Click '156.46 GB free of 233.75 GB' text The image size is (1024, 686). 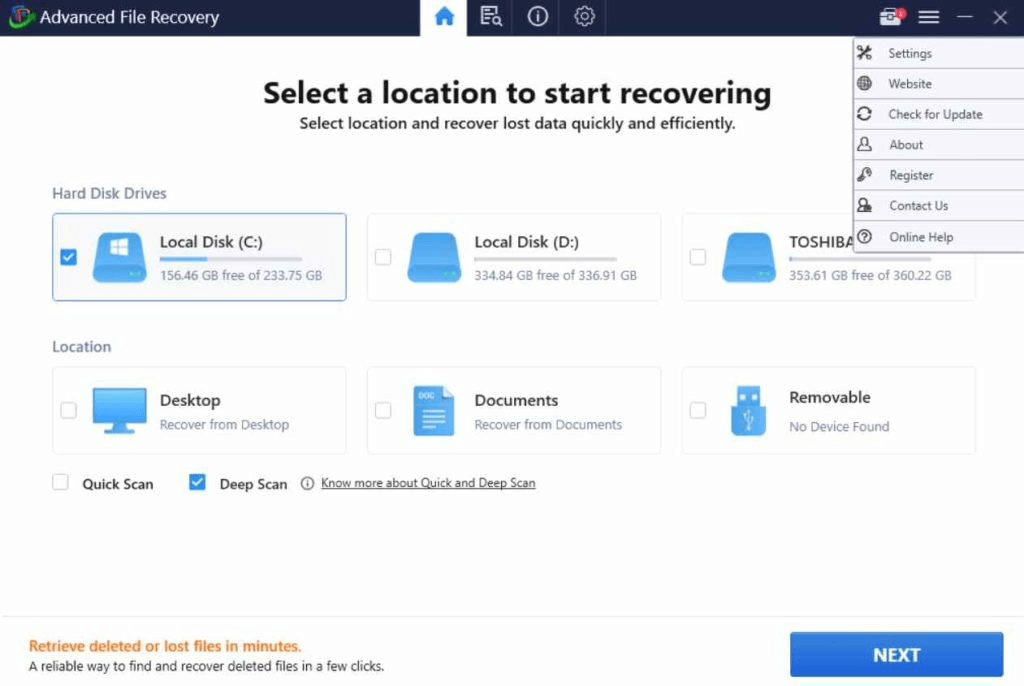[x=241, y=275]
